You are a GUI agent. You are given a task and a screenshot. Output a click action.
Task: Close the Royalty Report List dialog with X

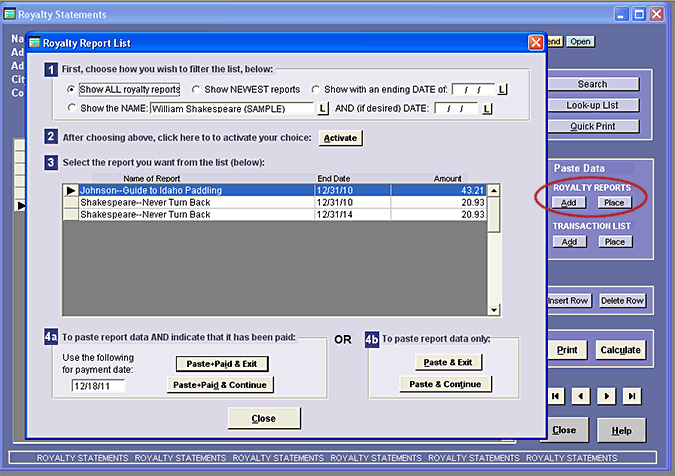point(536,43)
